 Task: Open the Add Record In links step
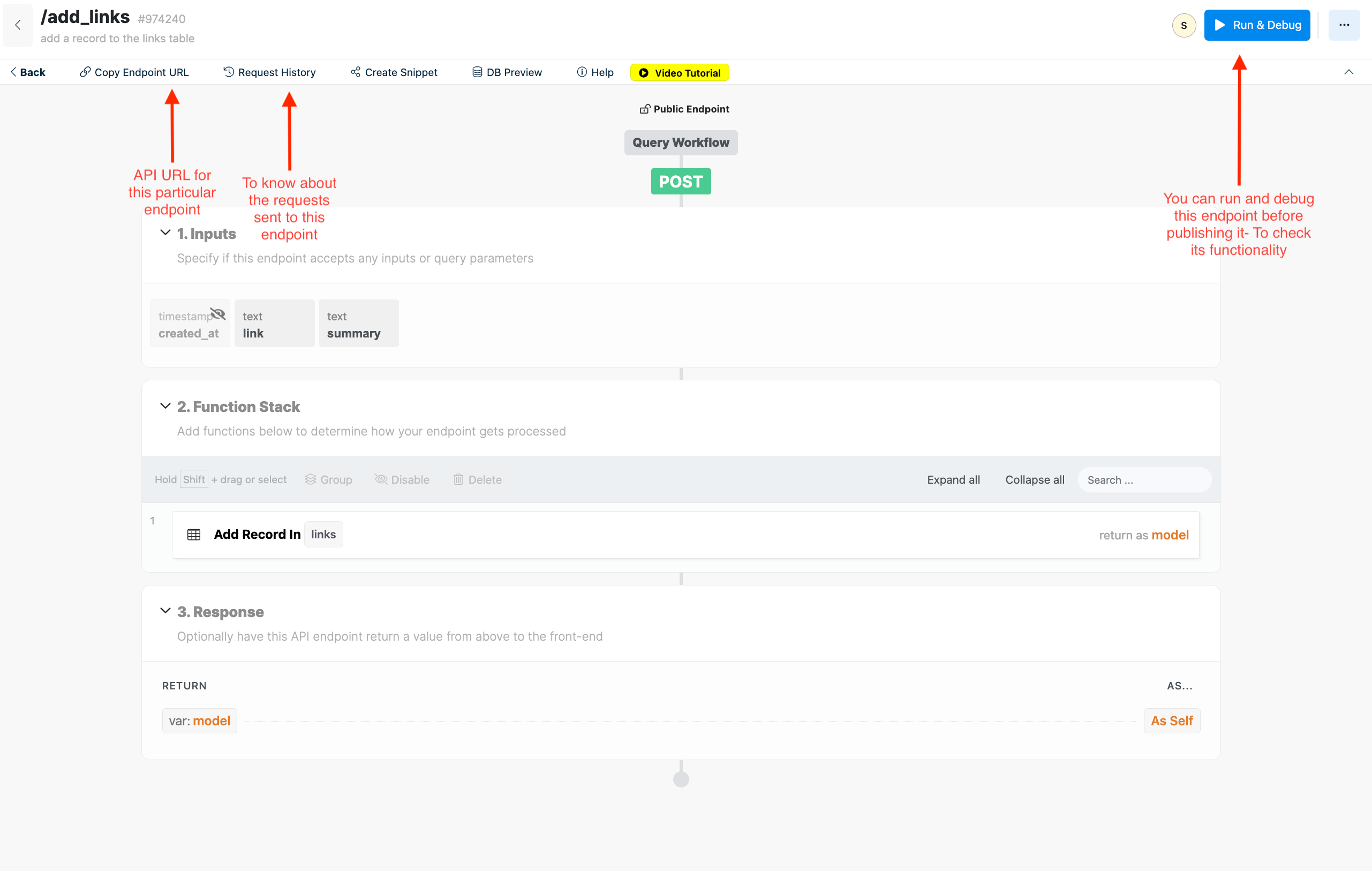(x=685, y=534)
